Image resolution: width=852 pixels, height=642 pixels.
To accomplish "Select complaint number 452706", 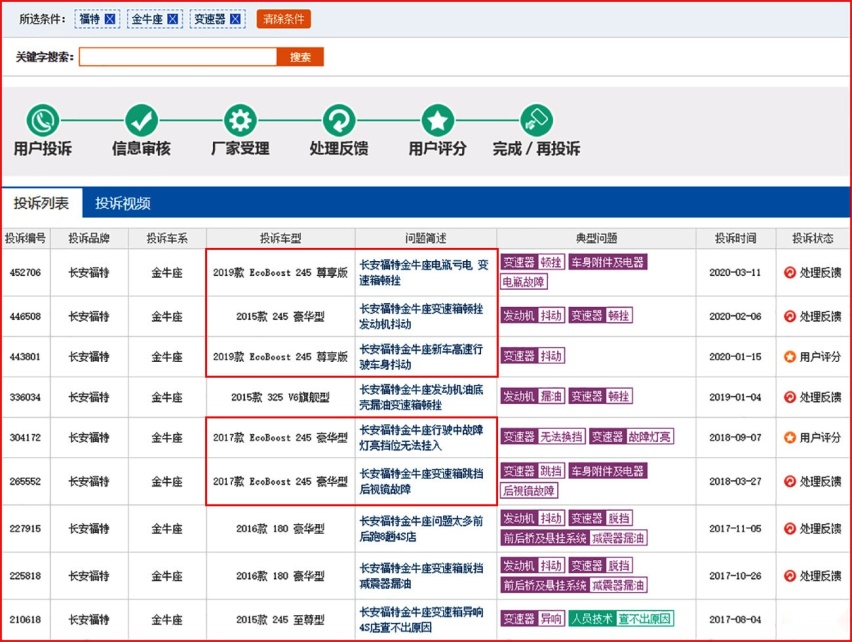I will 26,273.
